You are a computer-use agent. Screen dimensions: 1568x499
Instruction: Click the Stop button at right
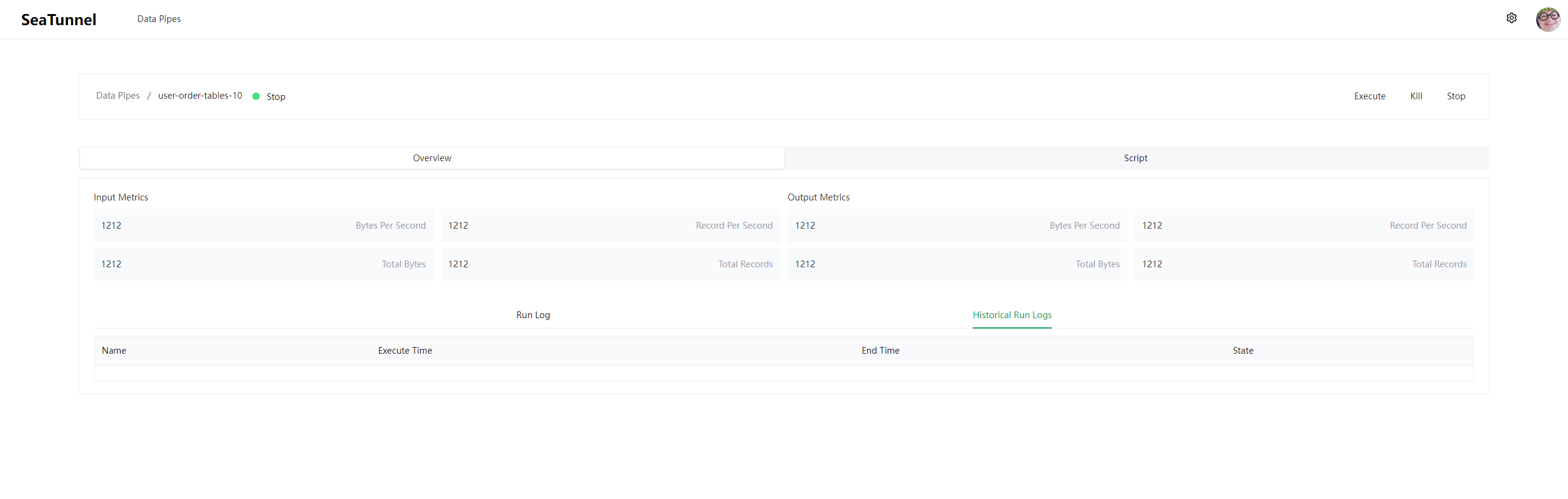pyautogui.click(x=1456, y=96)
